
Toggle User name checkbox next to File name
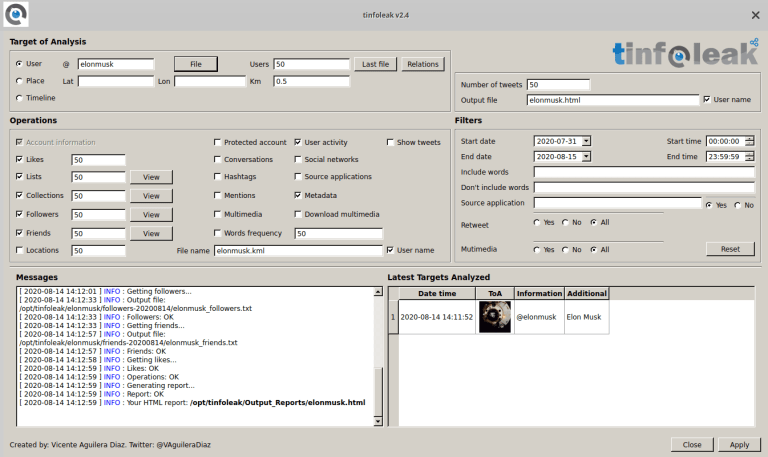pyautogui.click(x=390, y=250)
